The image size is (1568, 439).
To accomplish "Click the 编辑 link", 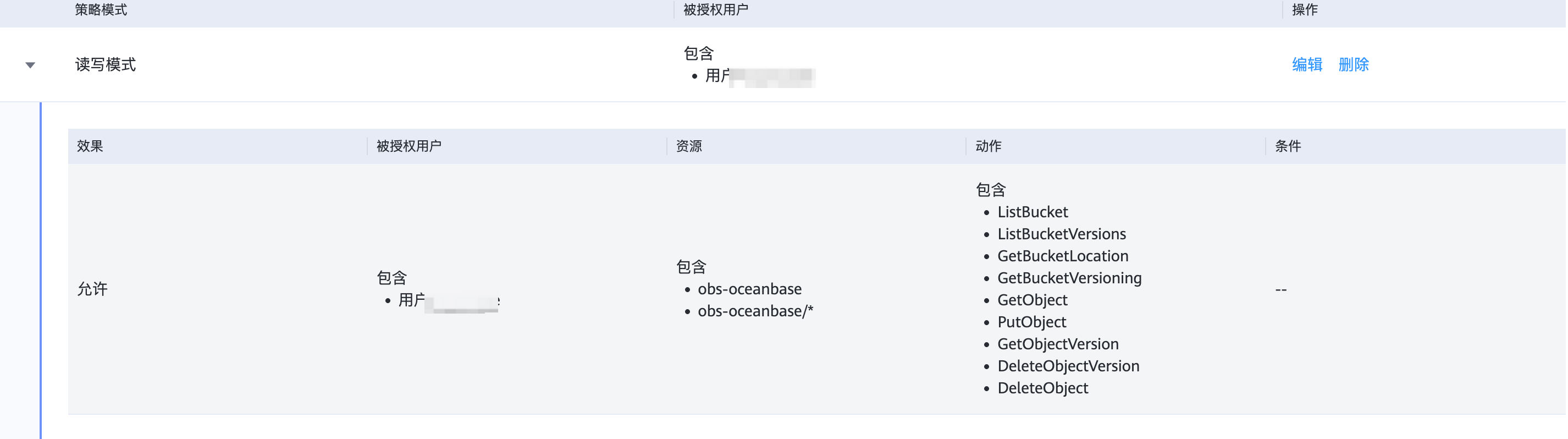I will coord(1307,64).
